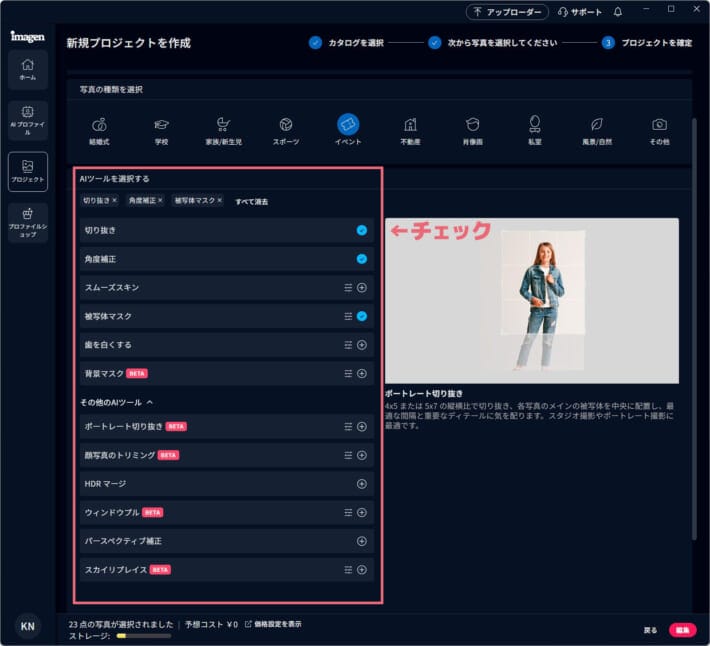The image size is (710, 646).
Task: Uncheck the 角度補正 tool
Action: pos(362,259)
